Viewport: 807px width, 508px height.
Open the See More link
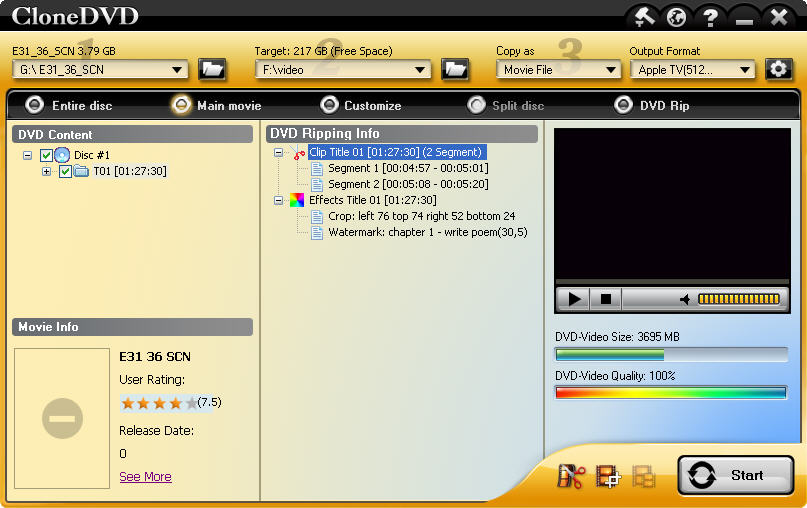(145, 477)
